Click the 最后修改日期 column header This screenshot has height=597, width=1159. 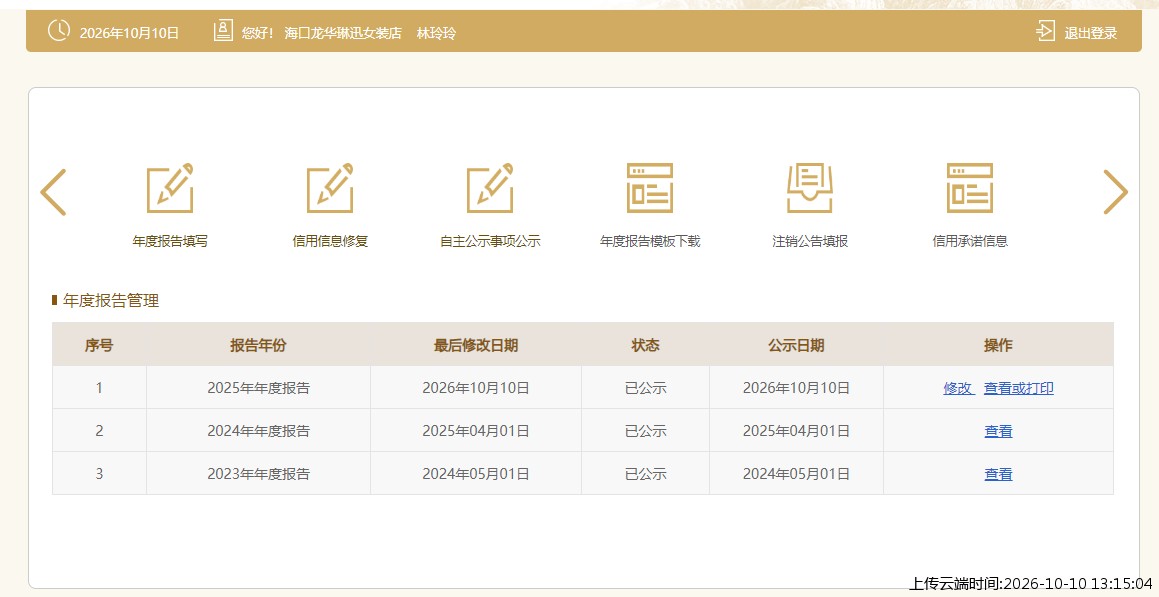[475, 345]
